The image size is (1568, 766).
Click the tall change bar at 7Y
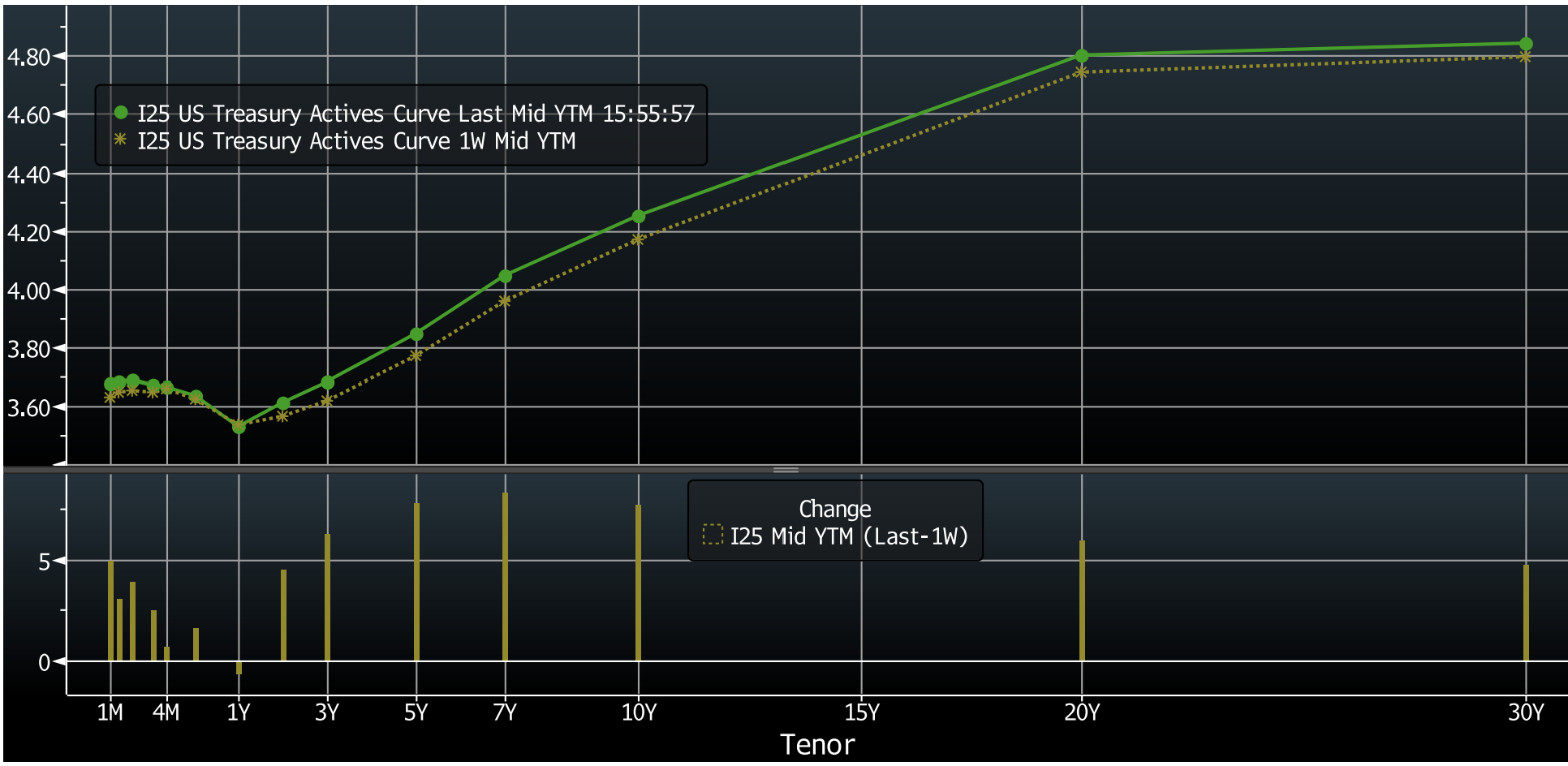coord(505,576)
